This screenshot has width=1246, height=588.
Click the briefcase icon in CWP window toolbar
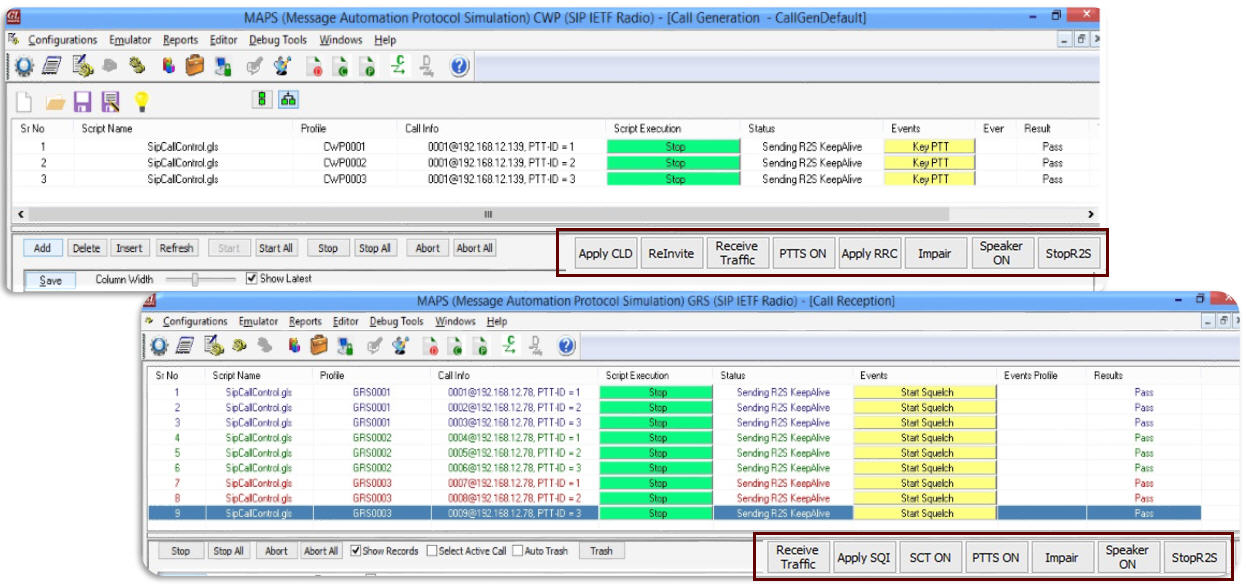click(x=195, y=67)
